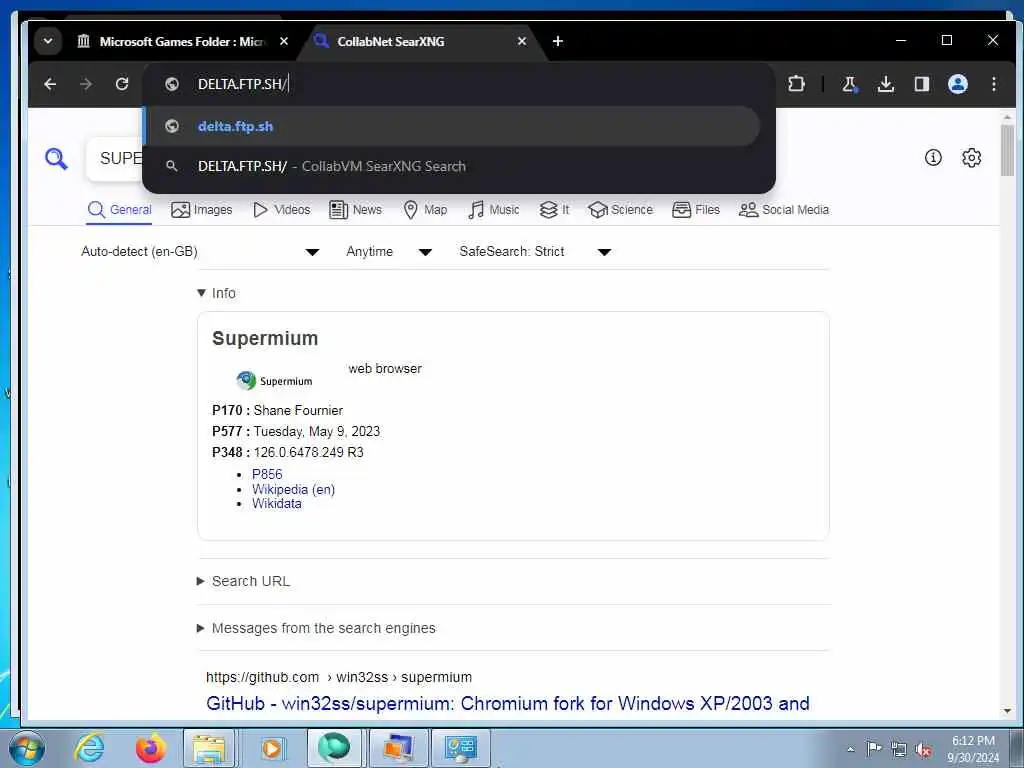Go back using the browser back arrow
The image size is (1024, 768).
[x=50, y=84]
